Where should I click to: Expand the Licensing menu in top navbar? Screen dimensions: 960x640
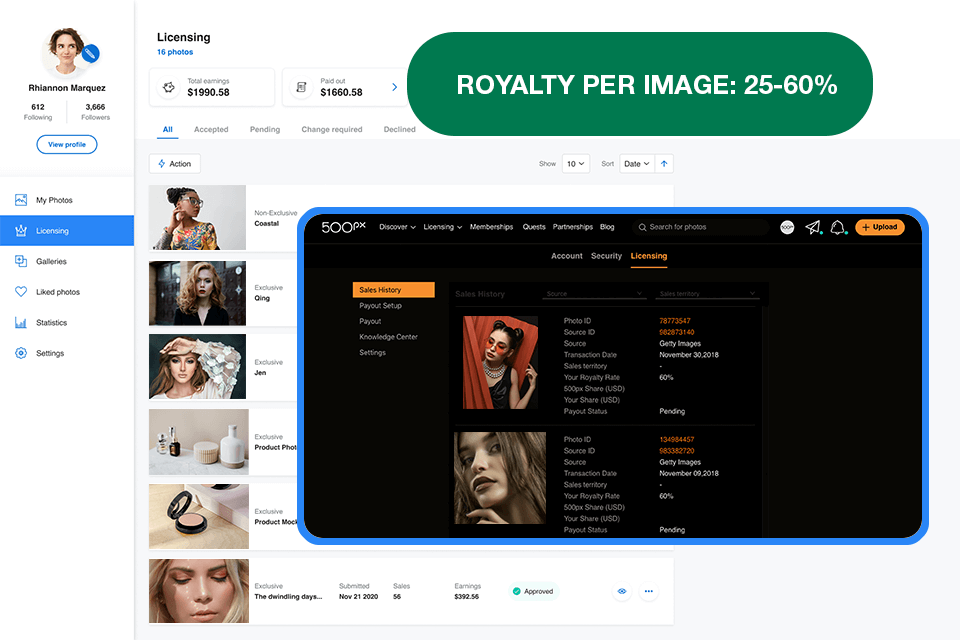click(x=443, y=227)
